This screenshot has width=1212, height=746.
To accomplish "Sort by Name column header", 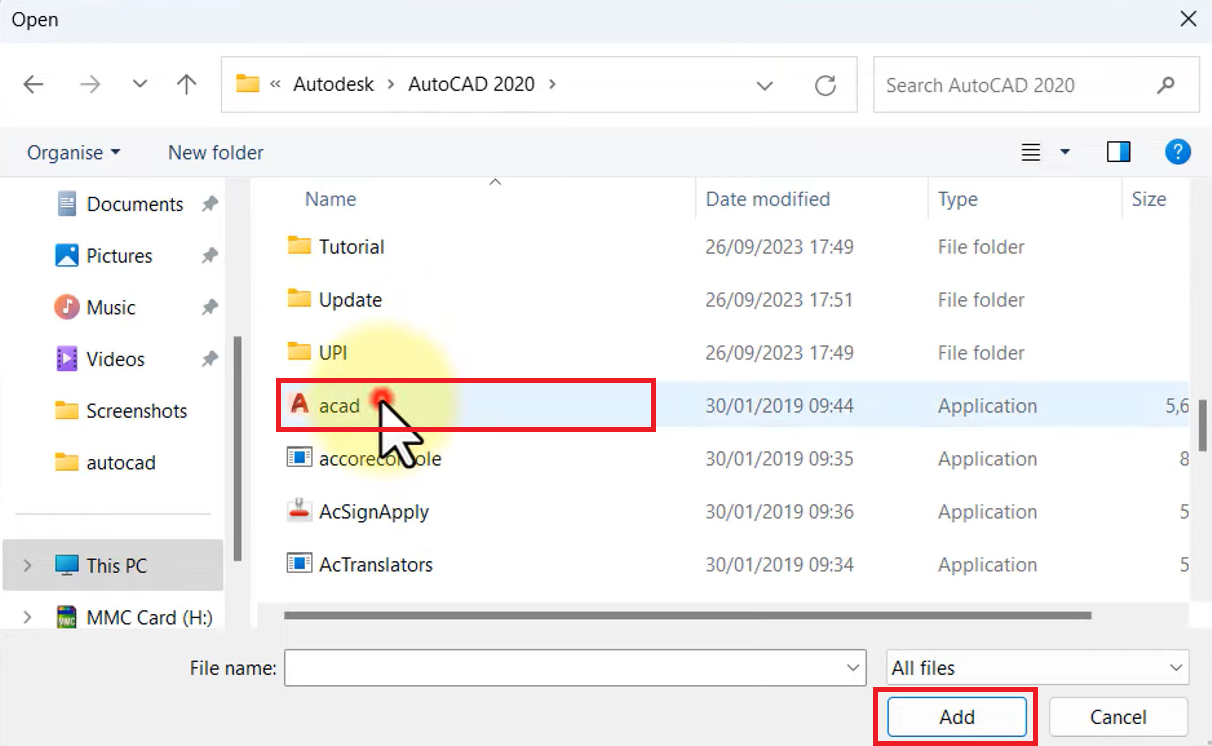I will (x=330, y=199).
